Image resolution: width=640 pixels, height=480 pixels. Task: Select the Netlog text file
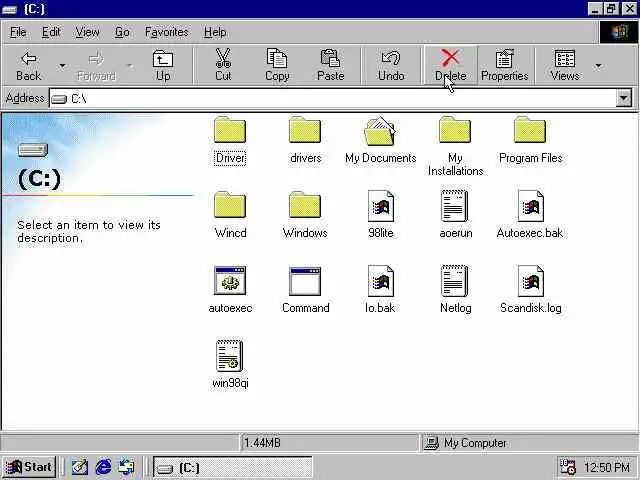(x=454, y=281)
